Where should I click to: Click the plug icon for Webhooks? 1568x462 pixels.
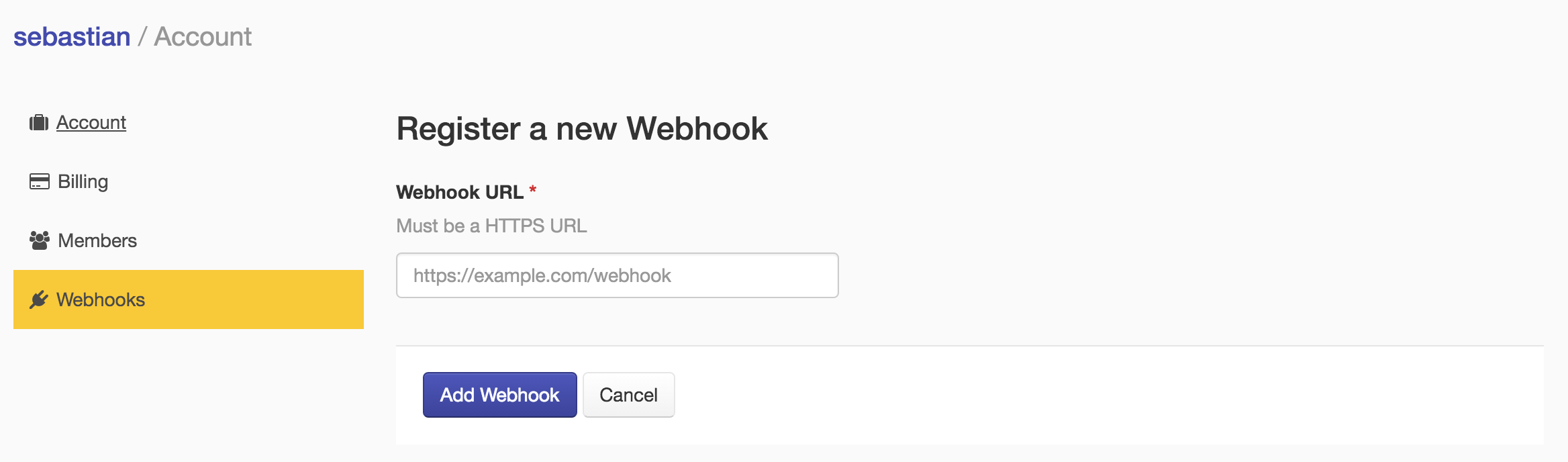(39, 299)
